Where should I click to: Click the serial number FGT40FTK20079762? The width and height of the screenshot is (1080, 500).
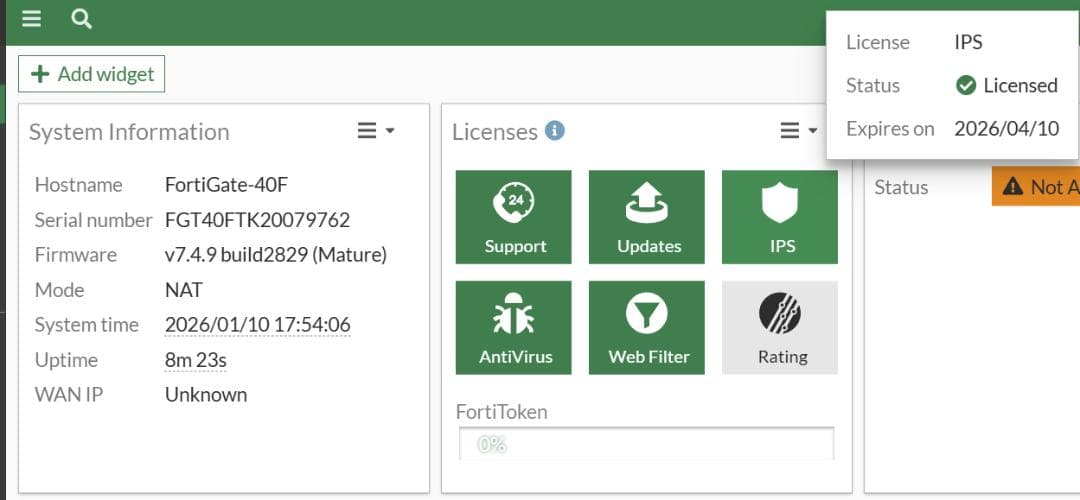[257, 220]
